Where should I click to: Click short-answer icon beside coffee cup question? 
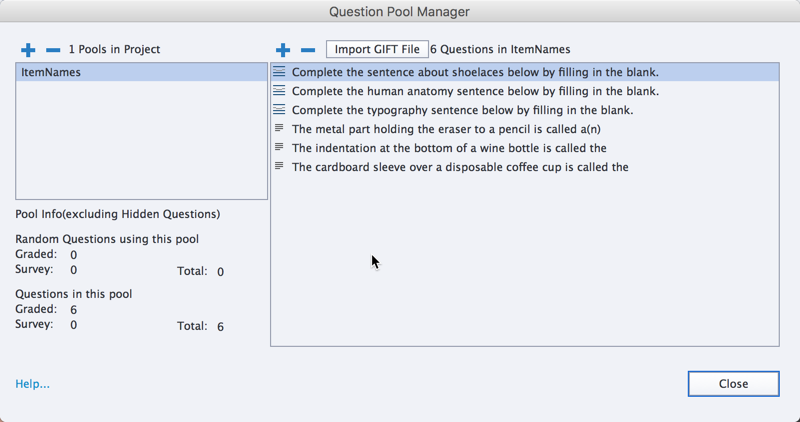(279, 165)
